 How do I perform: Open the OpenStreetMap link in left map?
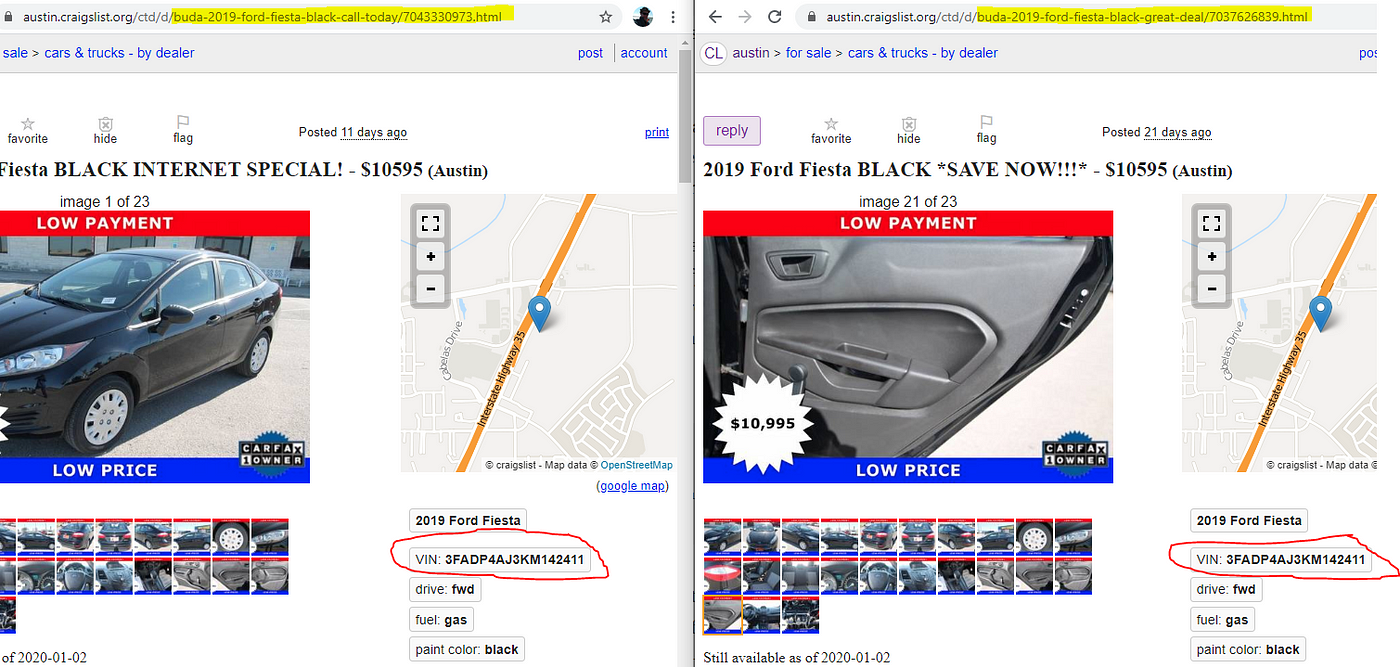point(636,465)
